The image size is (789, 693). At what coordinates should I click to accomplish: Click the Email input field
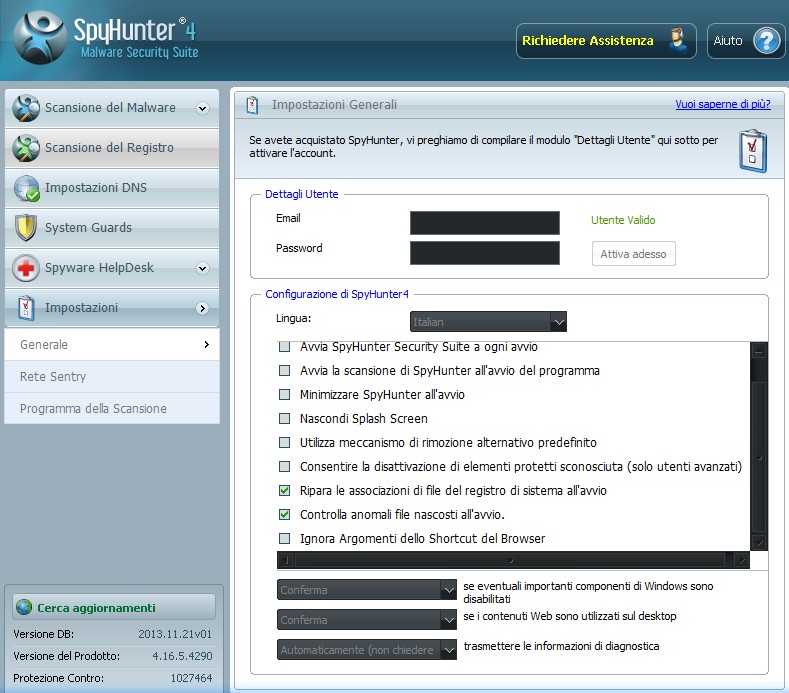[x=485, y=223]
